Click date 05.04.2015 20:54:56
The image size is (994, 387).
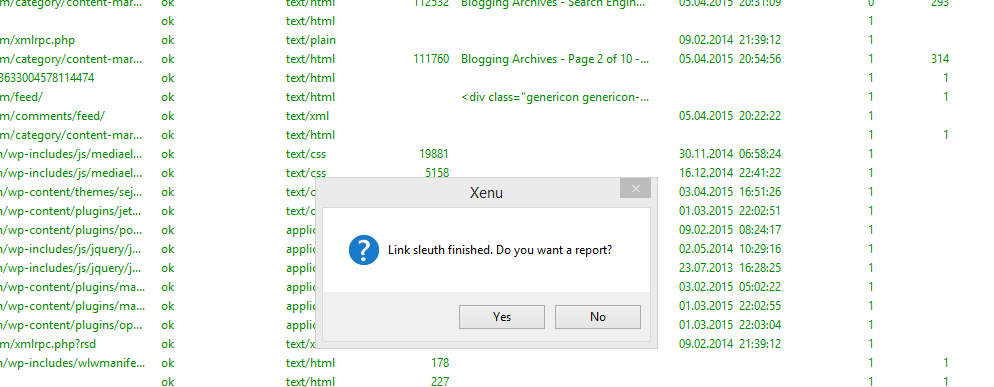tap(730, 59)
